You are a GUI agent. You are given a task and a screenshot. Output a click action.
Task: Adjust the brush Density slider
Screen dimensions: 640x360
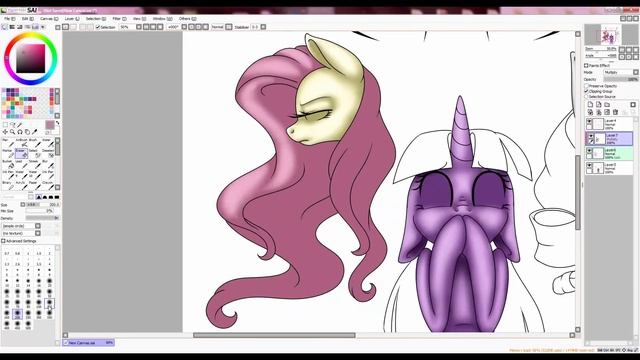(42, 218)
